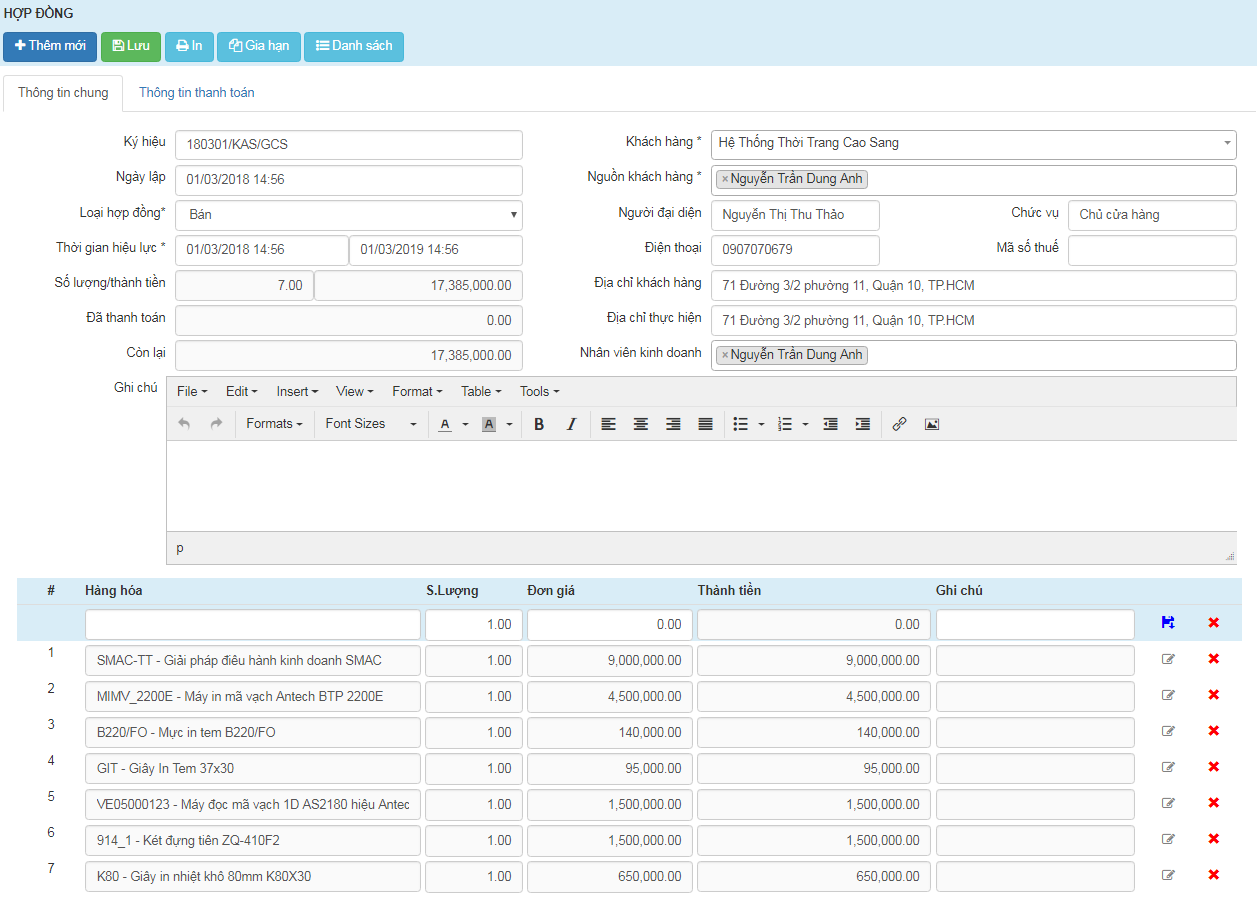The width and height of the screenshot is (1257, 913).
Task: Edit the SMAC-TT product row
Action: 1168,659
